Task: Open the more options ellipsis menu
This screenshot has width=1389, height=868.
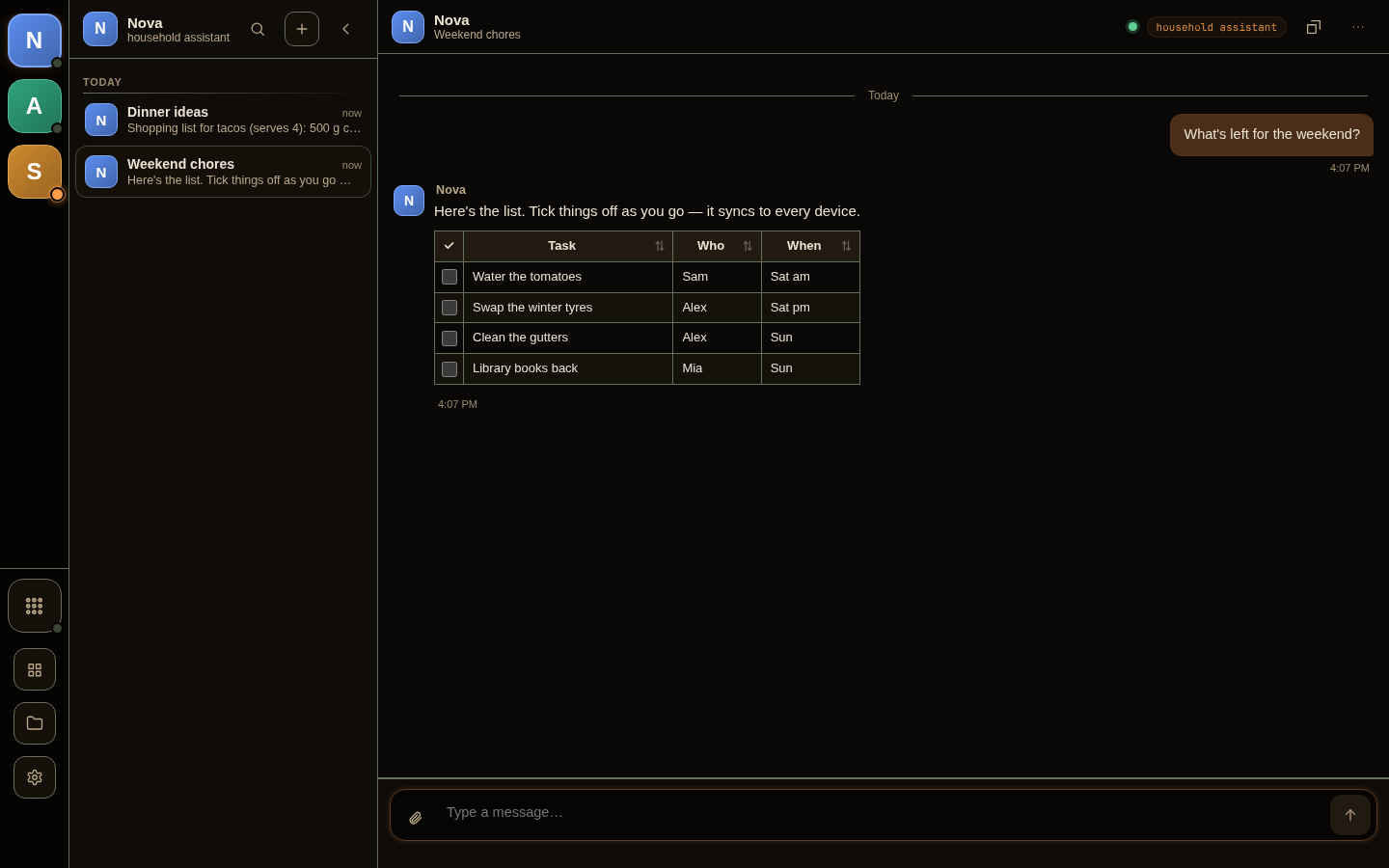Action: pyautogui.click(x=1358, y=27)
